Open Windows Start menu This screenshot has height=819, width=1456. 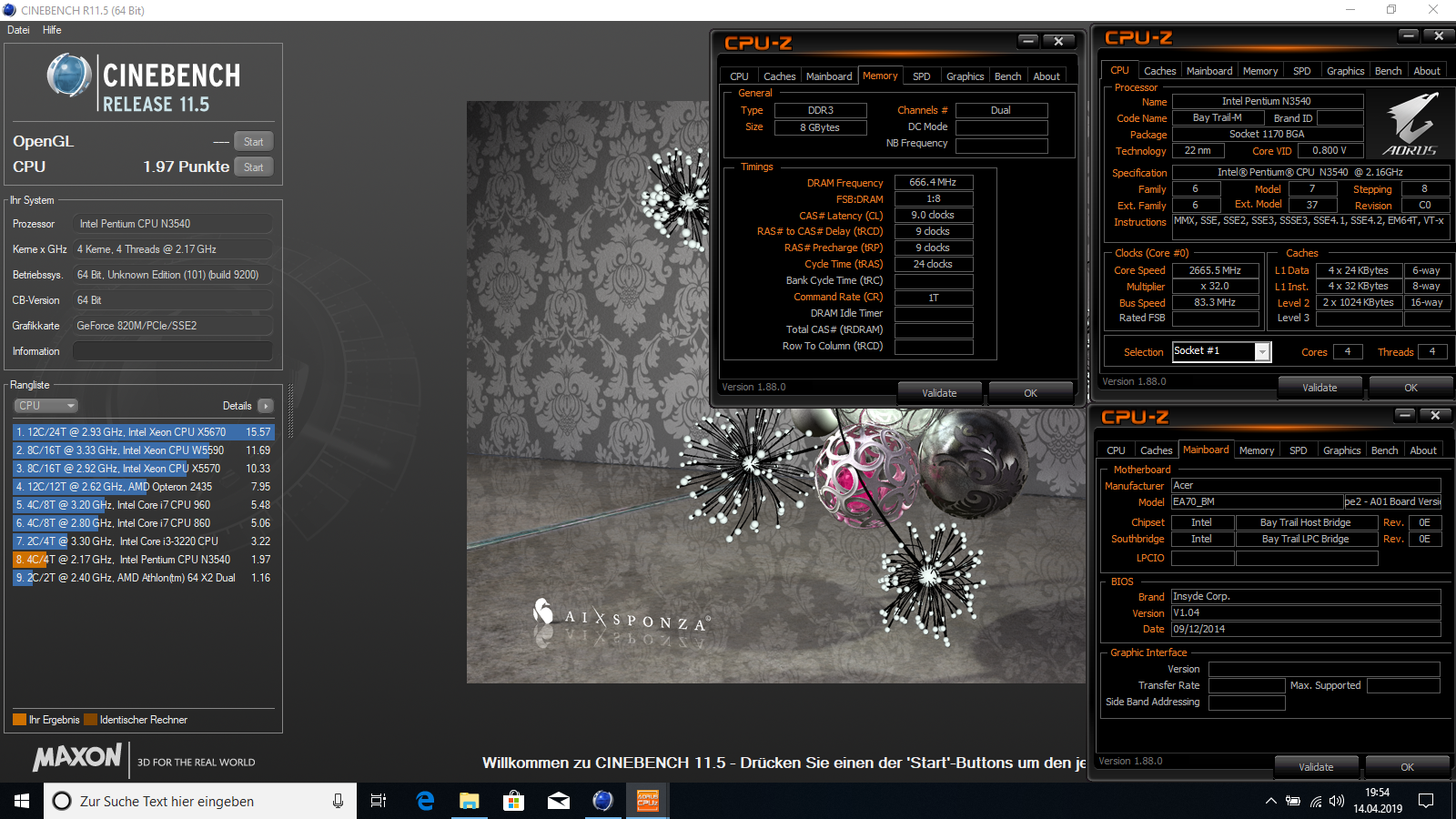pos(22,801)
